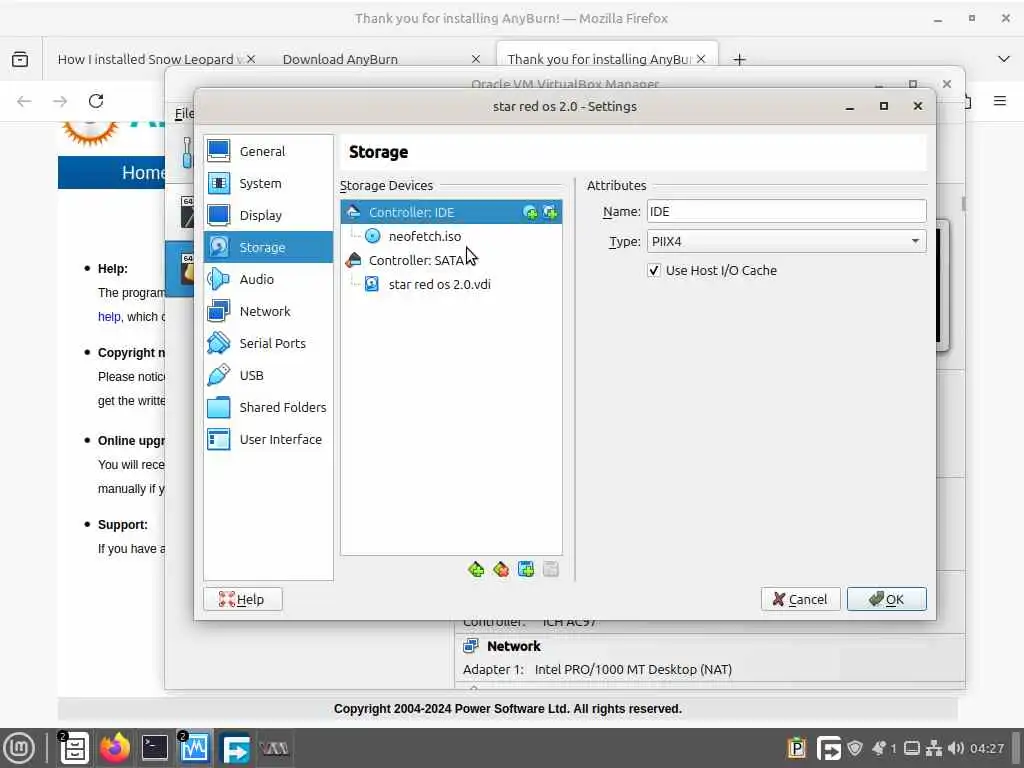Launch the terminal from the taskbar
The width and height of the screenshot is (1024, 768).
(155, 748)
